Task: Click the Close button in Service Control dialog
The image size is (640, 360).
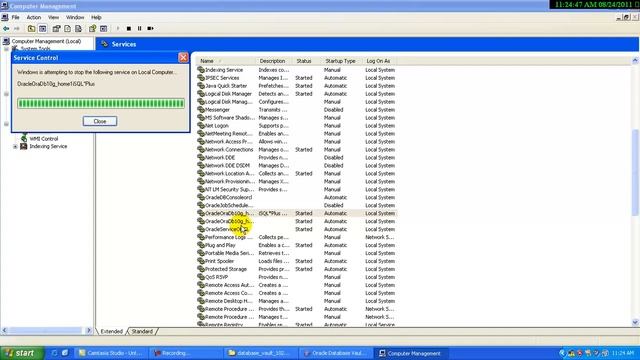Action: click(x=100, y=121)
